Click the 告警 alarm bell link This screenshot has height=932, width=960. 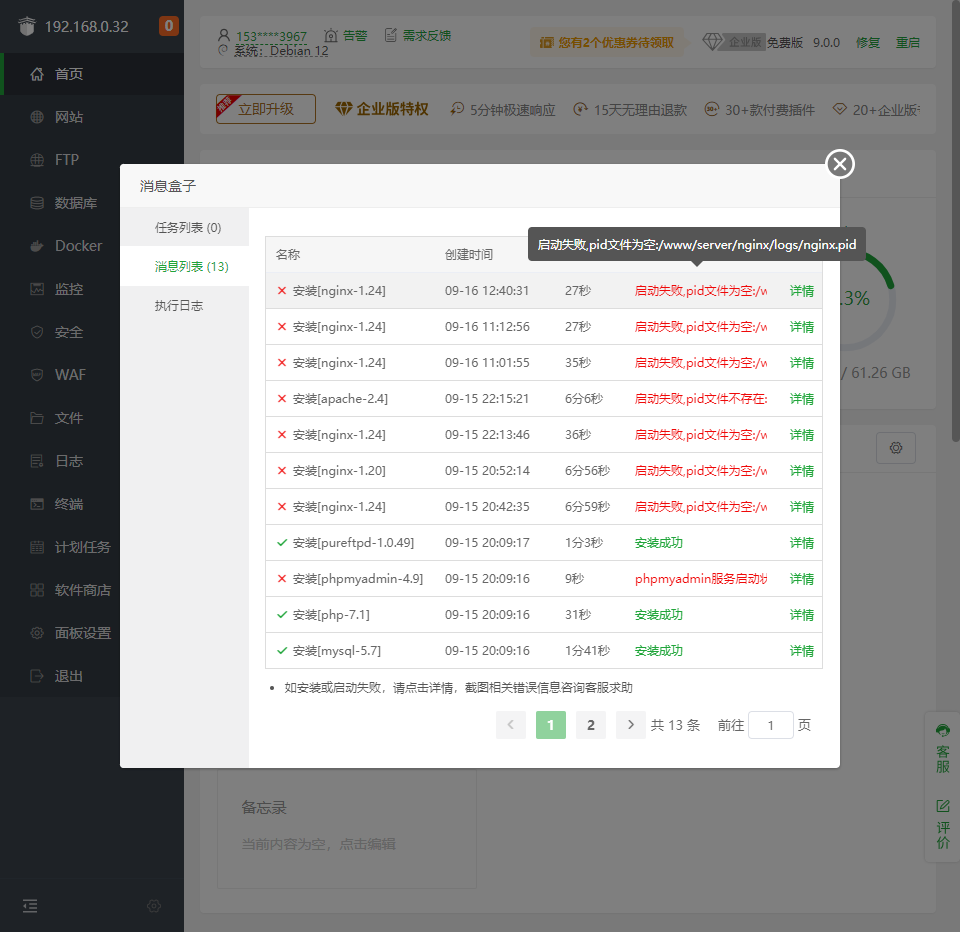[x=346, y=36]
